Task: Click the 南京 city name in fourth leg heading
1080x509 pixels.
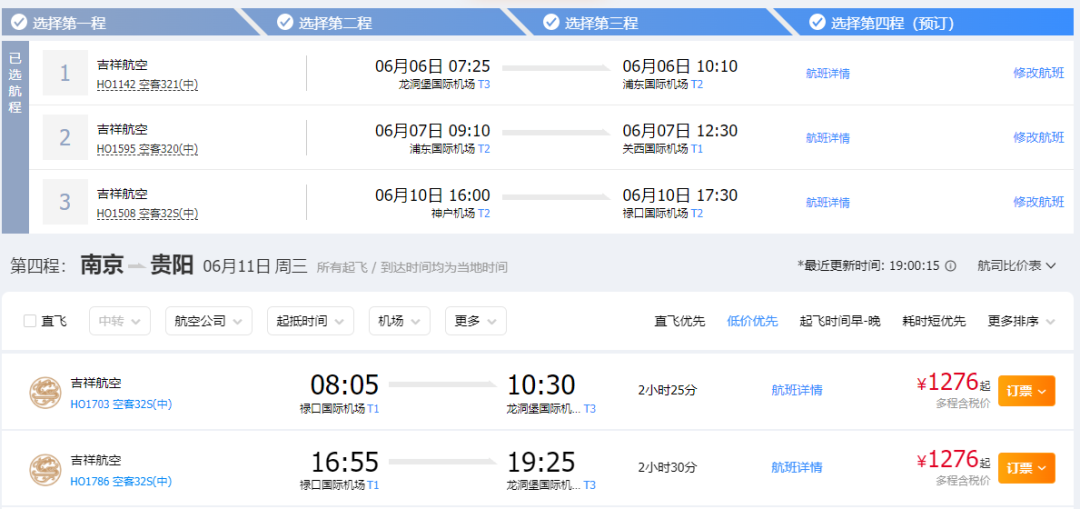Action: point(102,265)
